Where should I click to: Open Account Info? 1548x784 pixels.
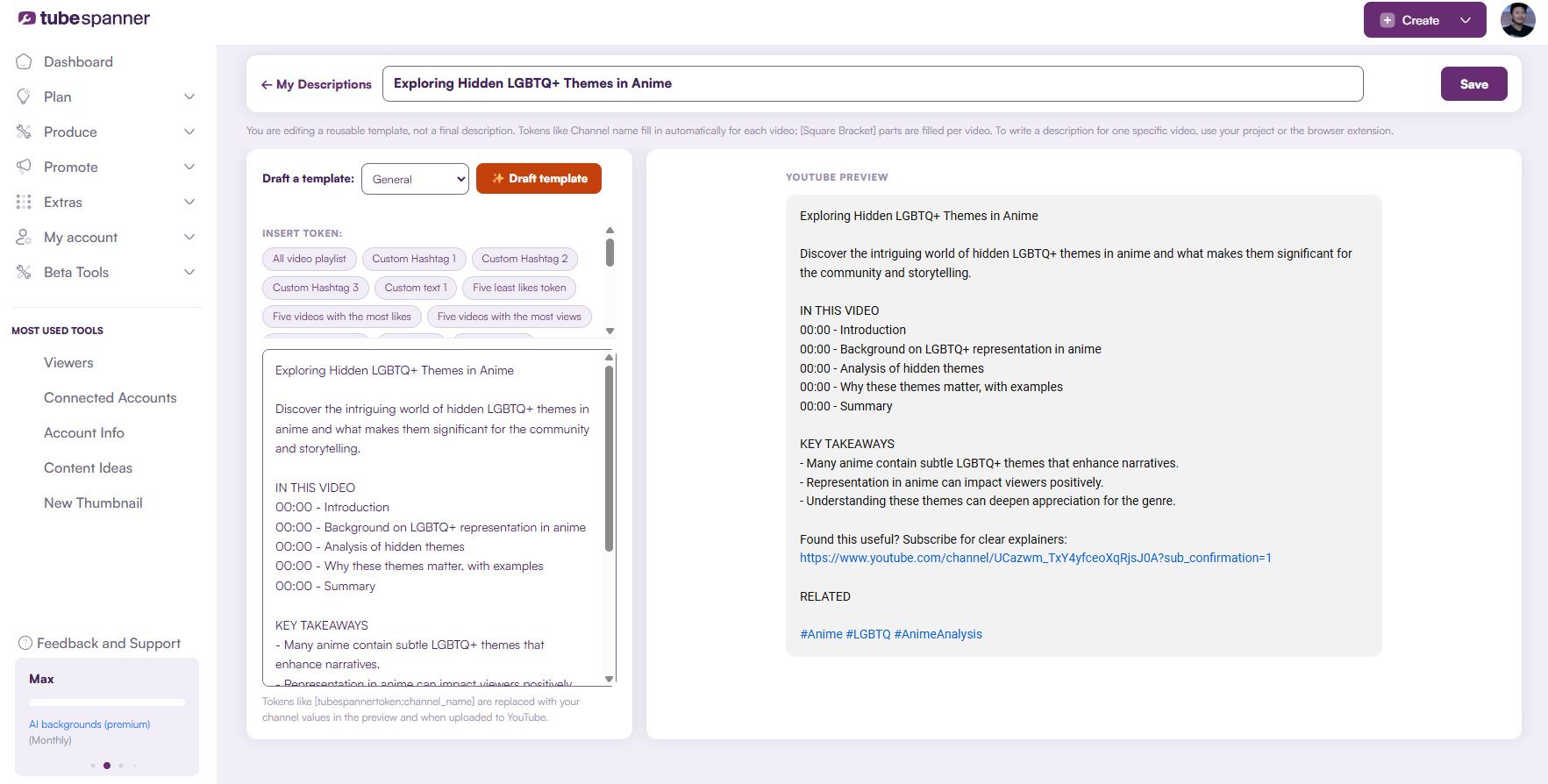[84, 433]
